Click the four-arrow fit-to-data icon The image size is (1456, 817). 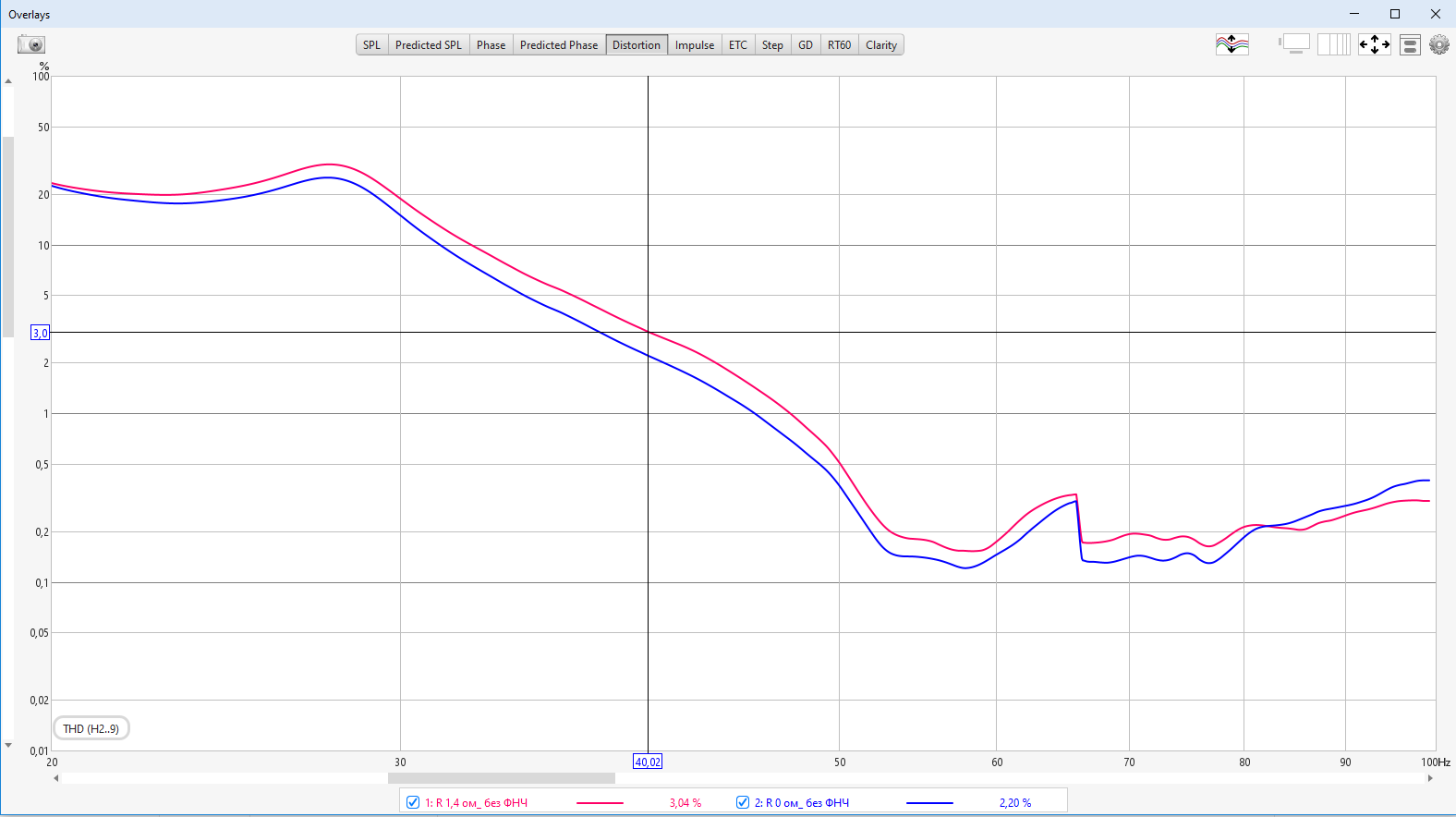coord(1374,44)
